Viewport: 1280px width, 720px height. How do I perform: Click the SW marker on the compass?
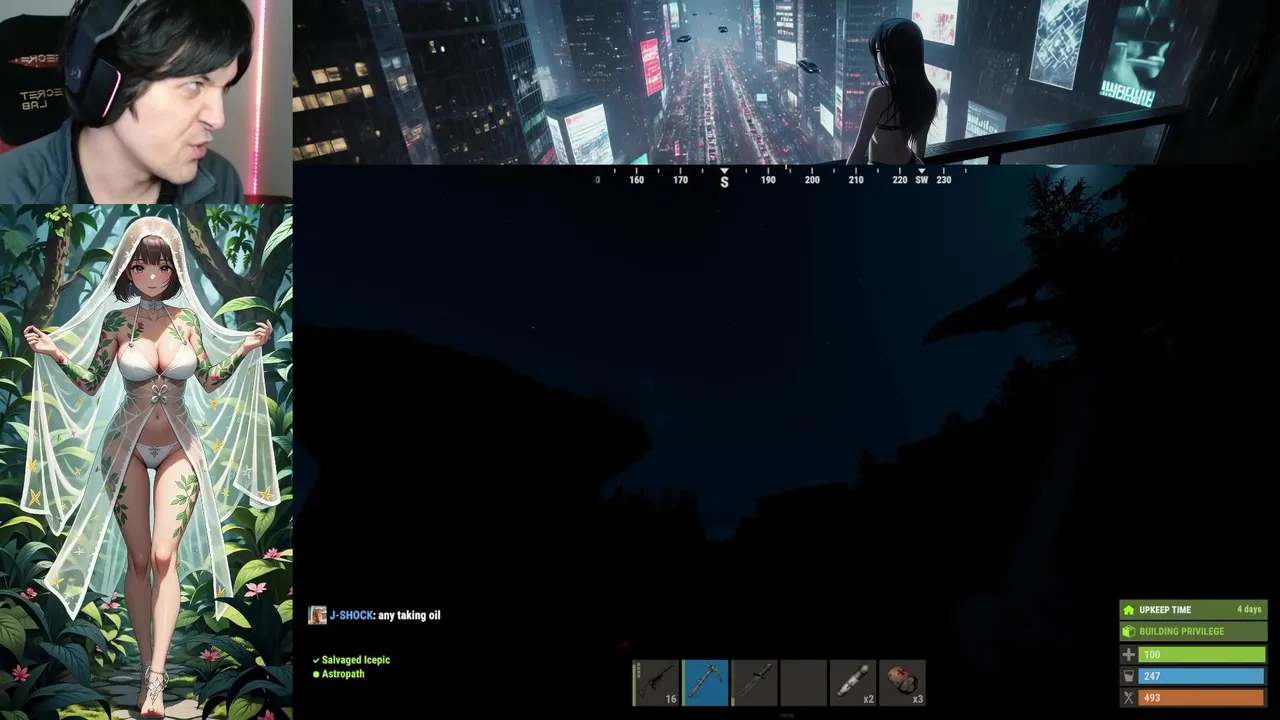pos(921,180)
